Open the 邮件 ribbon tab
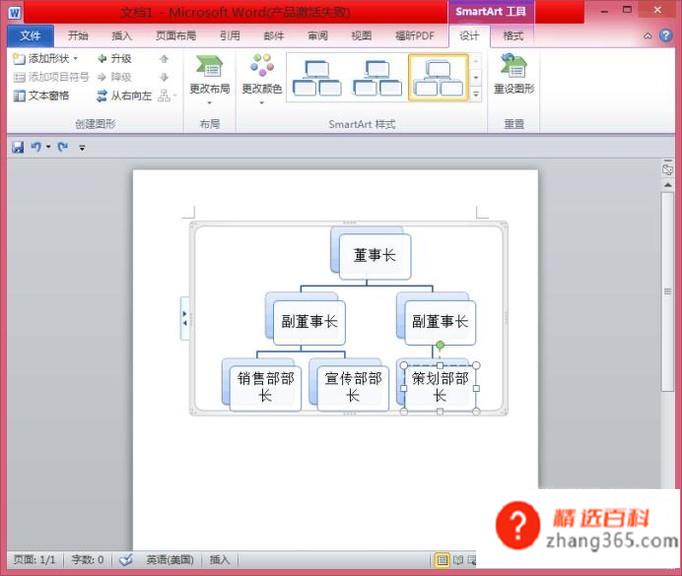Viewport: 682px width, 576px height. tap(274, 36)
